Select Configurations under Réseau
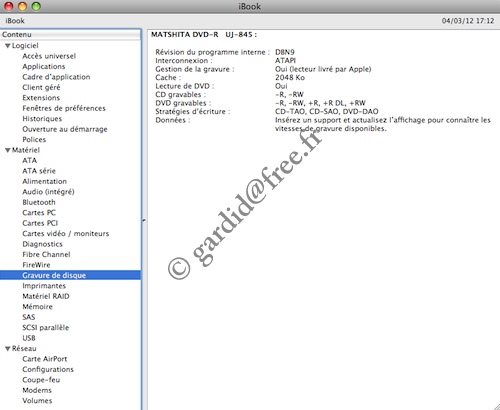 [48, 369]
